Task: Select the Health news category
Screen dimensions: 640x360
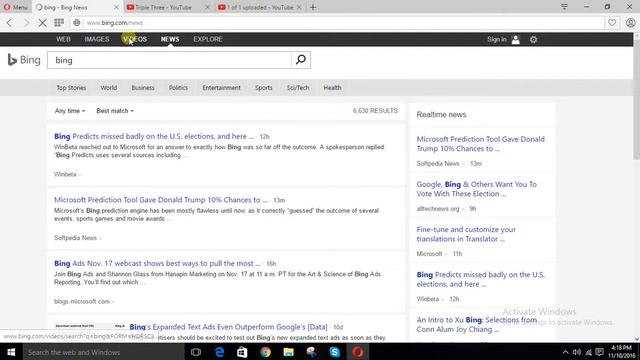Action: [x=332, y=88]
